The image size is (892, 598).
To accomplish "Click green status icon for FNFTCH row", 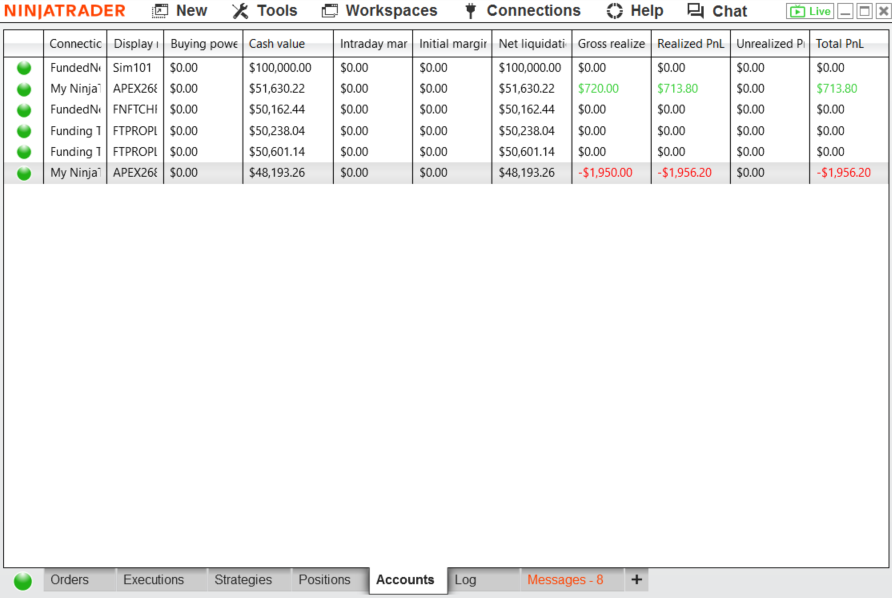I will [24, 110].
